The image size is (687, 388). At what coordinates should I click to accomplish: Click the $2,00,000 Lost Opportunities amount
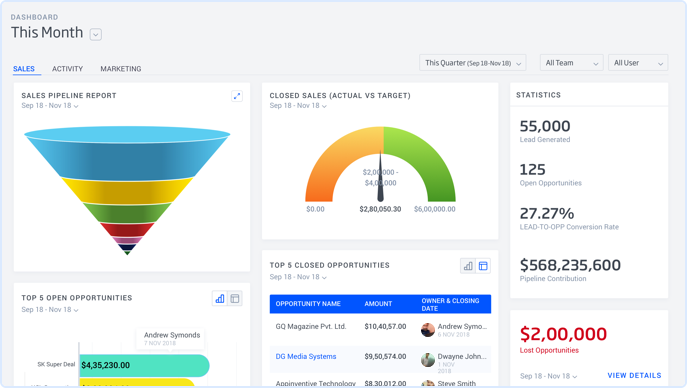coord(563,334)
